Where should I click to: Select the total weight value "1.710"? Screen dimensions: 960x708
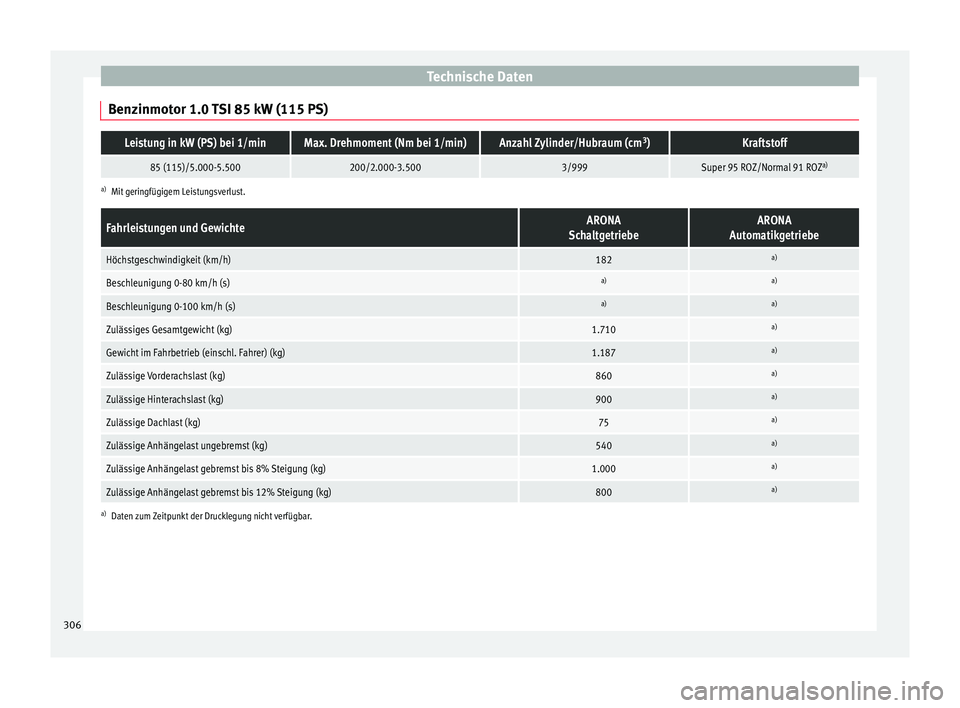[x=604, y=330]
